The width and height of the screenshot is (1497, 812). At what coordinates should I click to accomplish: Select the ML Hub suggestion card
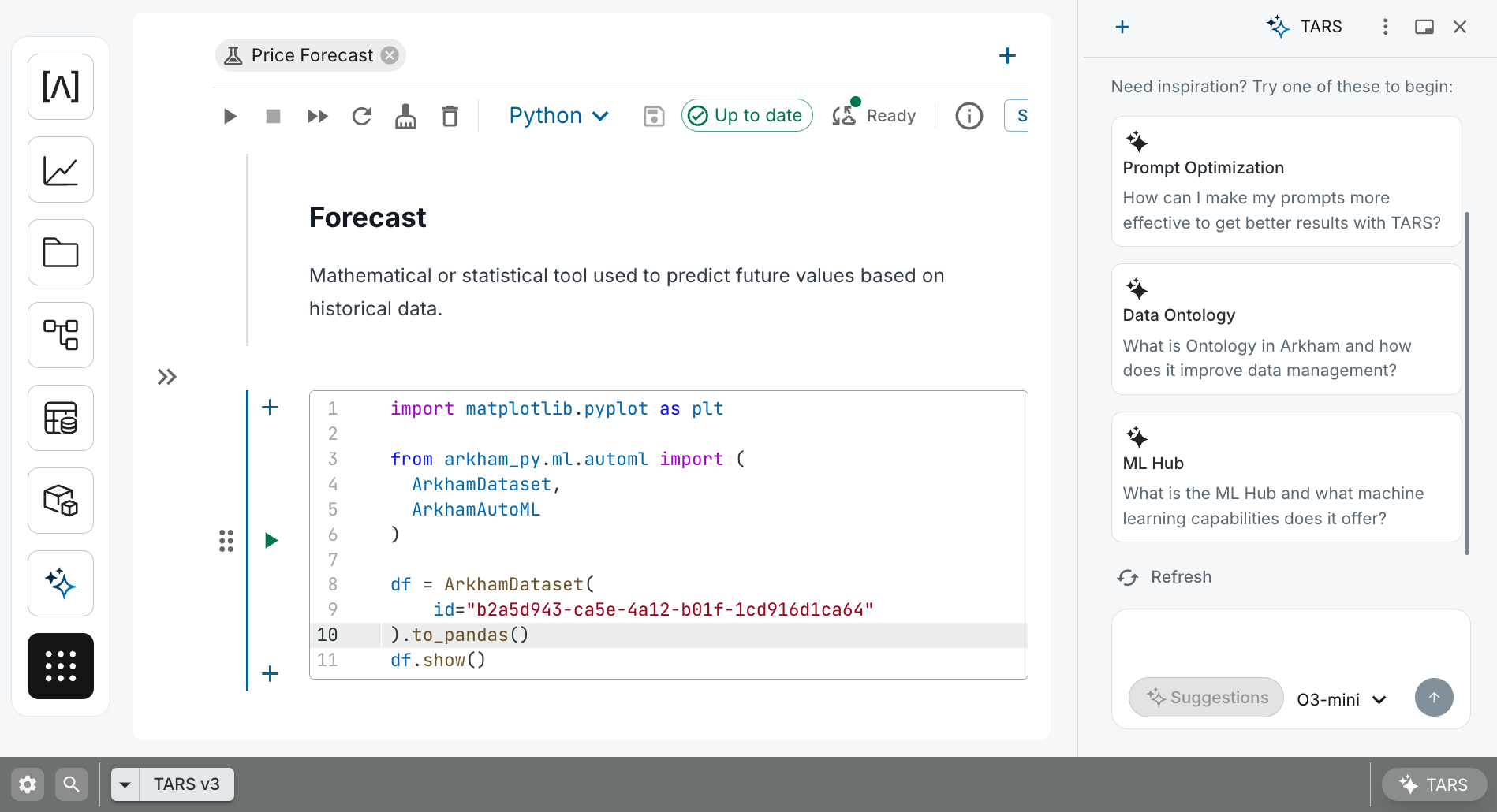click(x=1286, y=477)
